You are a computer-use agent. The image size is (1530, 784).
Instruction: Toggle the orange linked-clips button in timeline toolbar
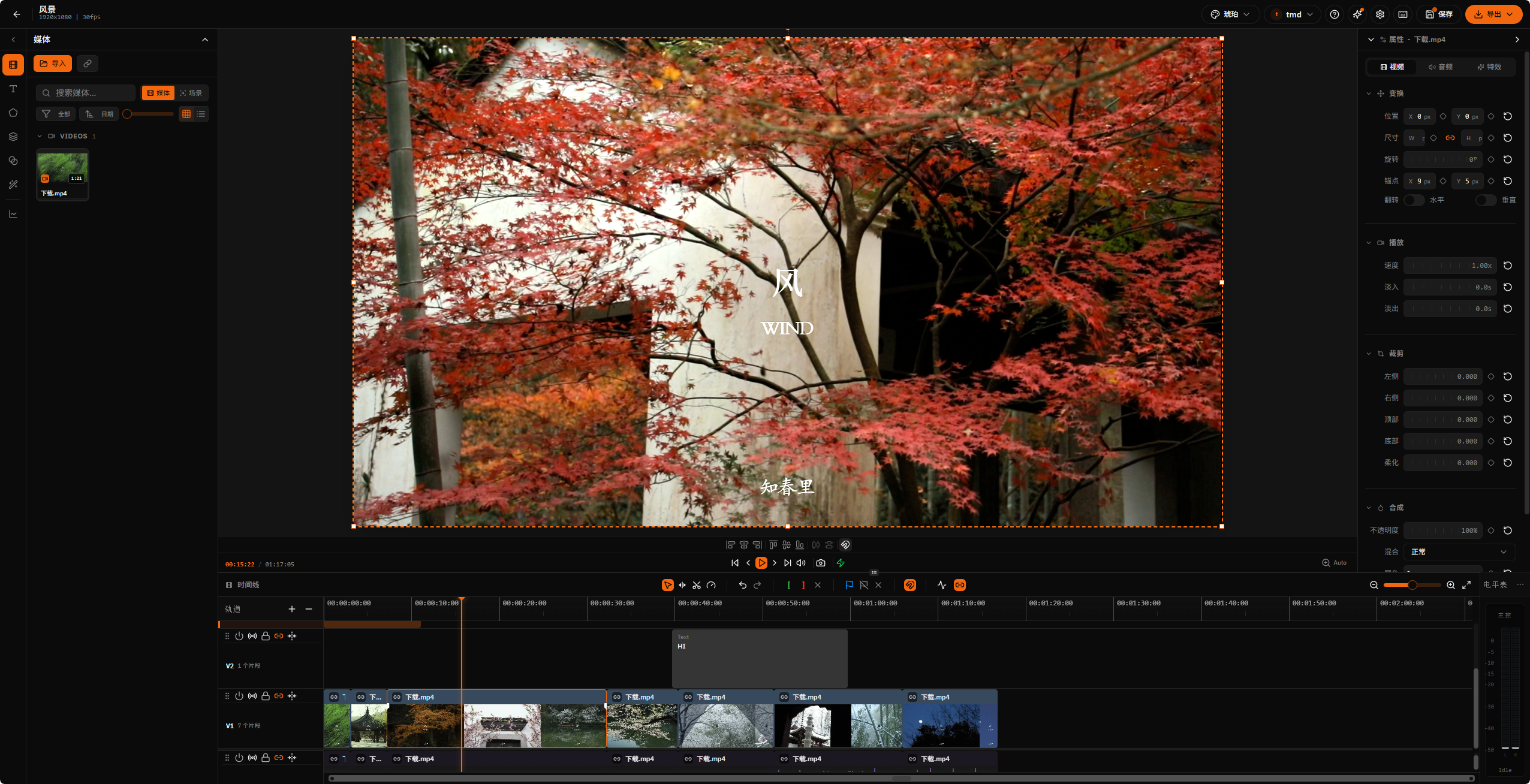(x=960, y=585)
